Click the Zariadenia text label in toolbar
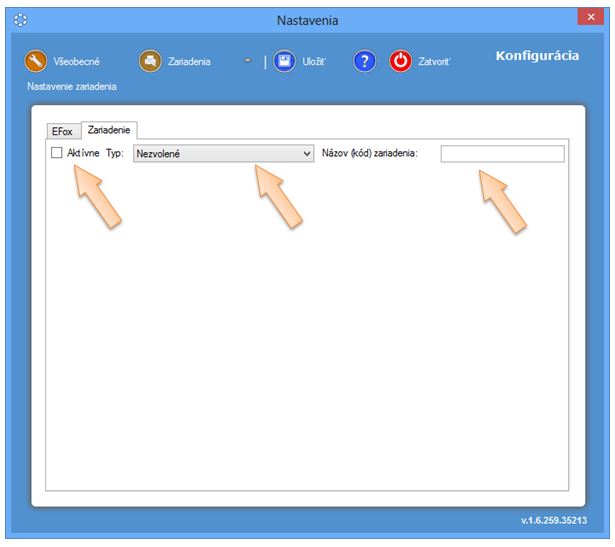This screenshot has height=547, width=615. [x=190, y=62]
